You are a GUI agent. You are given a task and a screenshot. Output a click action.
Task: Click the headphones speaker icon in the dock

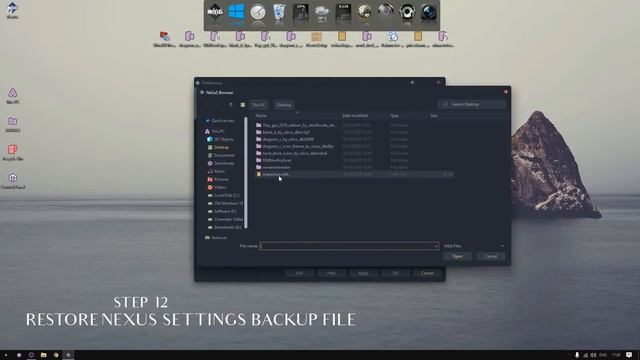pos(407,12)
